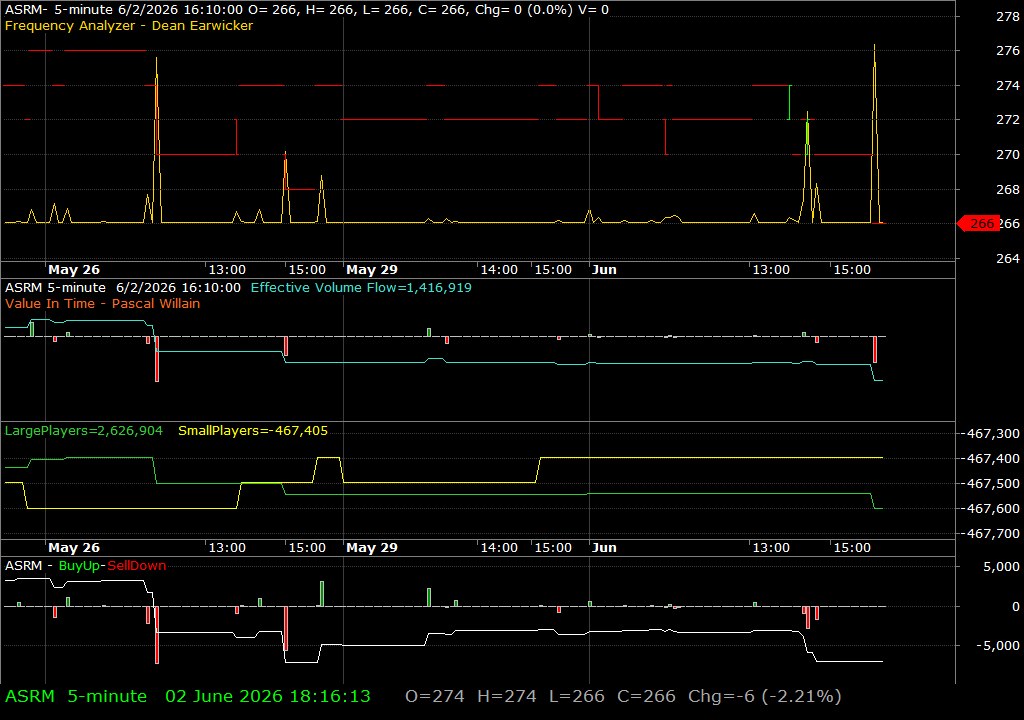Click the SmallPlayers=-467,405 legend
The height and width of the screenshot is (720, 1024).
coord(253,431)
